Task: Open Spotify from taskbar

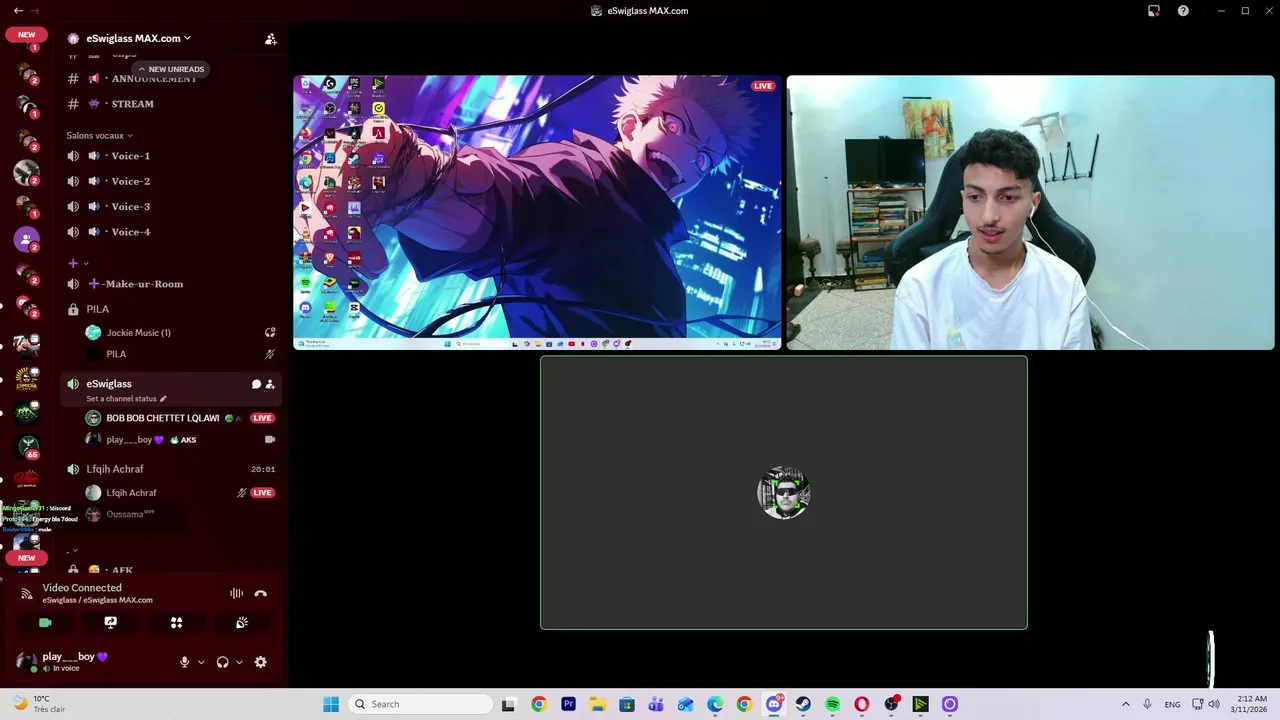Action: (832, 704)
